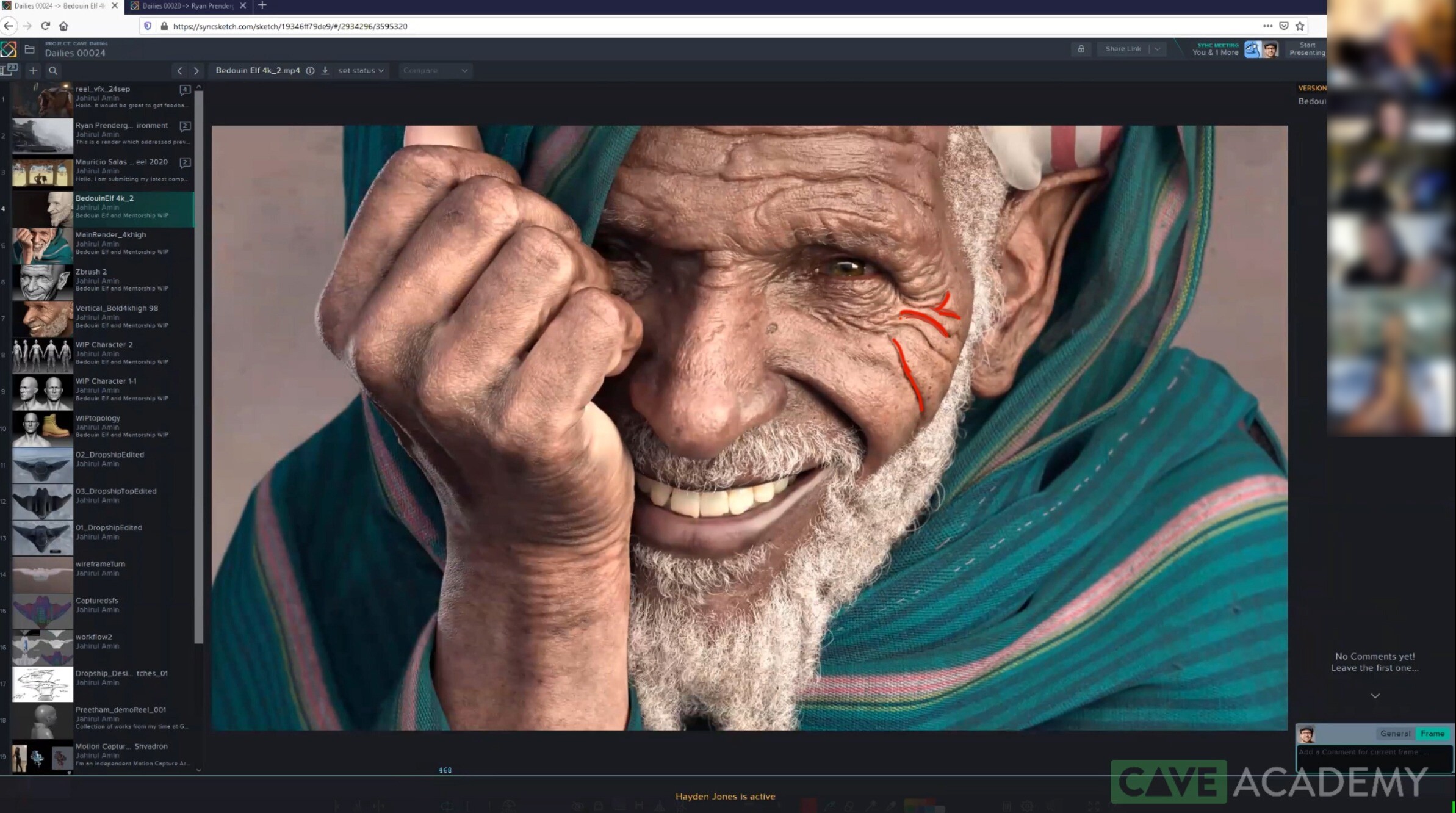Open the Compare dropdown
The height and width of the screenshot is (813, 1456).
click(x=435, y=71)
